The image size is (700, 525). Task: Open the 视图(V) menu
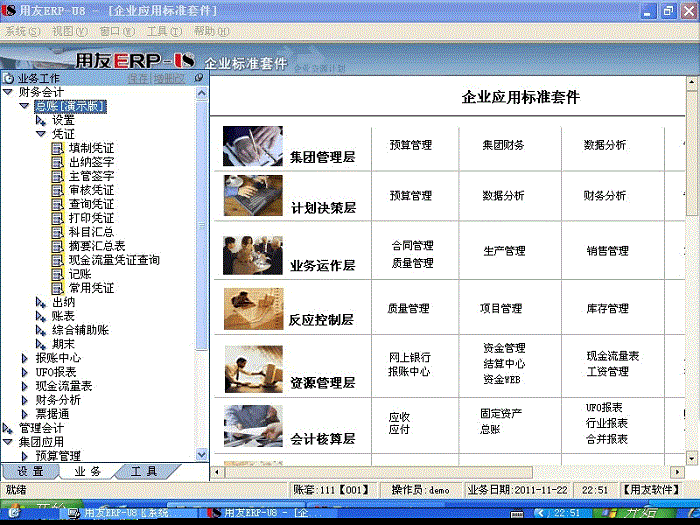click(x=70, y=31)
